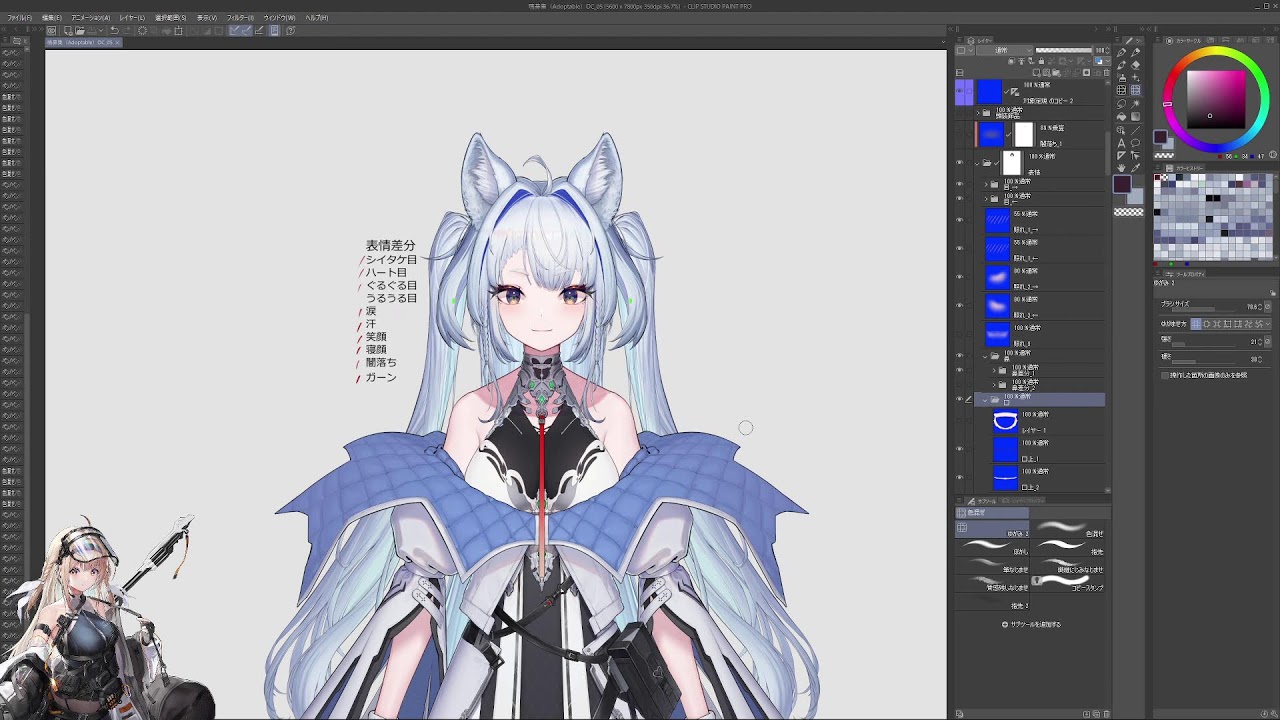Click the New document icon in command bar
The height and width of the screenshot is (720, 1280).
click(x=67, y=30)
